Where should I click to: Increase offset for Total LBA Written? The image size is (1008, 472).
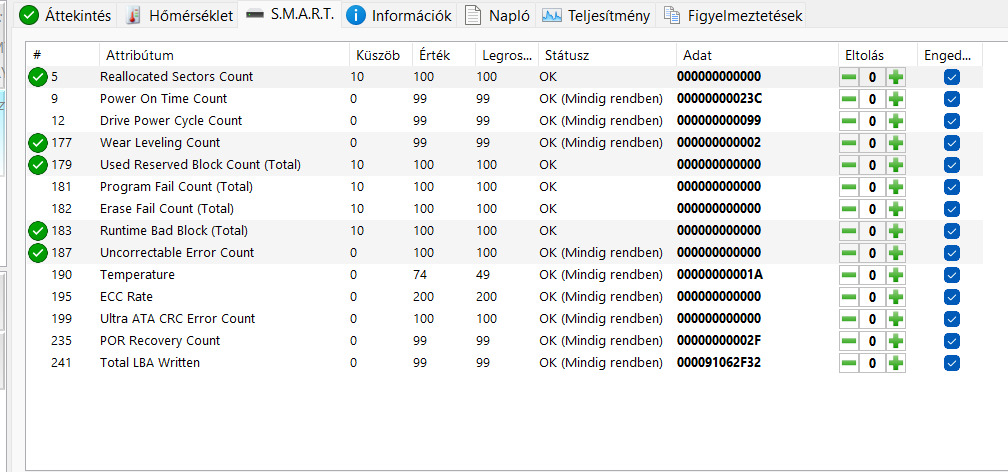896,363
